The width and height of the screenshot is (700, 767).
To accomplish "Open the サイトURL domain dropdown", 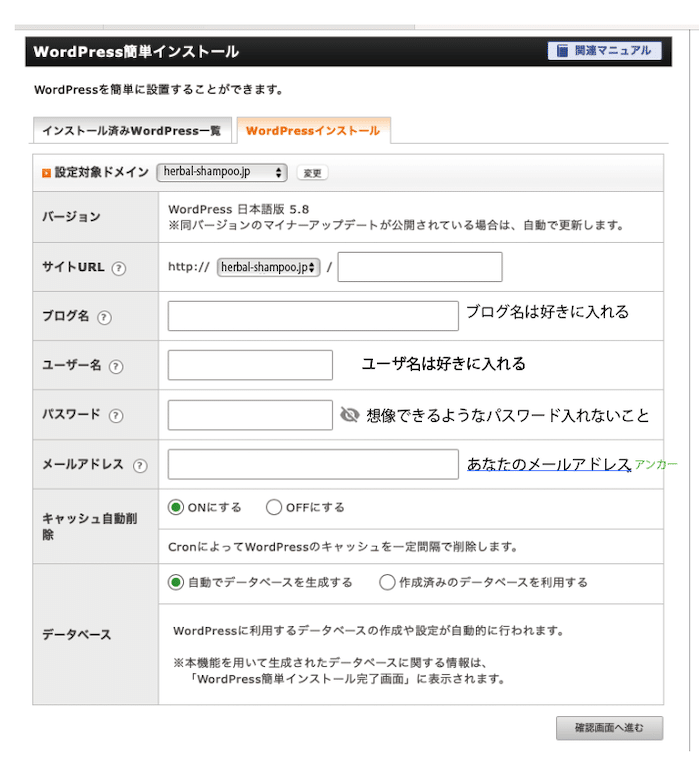I will click(x=268, y=267).
